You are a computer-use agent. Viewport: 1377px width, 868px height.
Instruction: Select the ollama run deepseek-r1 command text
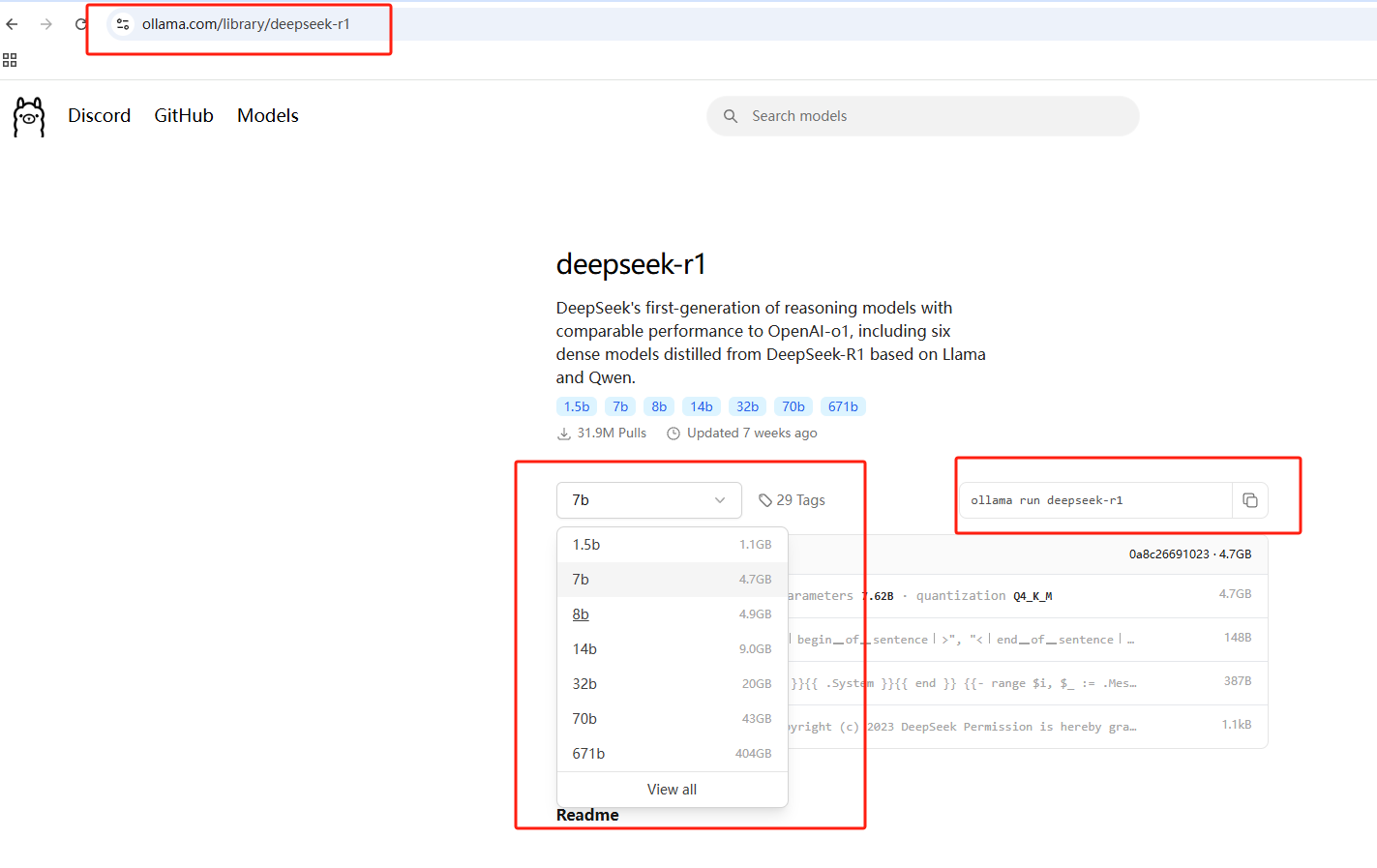[x=1047, y=500]
